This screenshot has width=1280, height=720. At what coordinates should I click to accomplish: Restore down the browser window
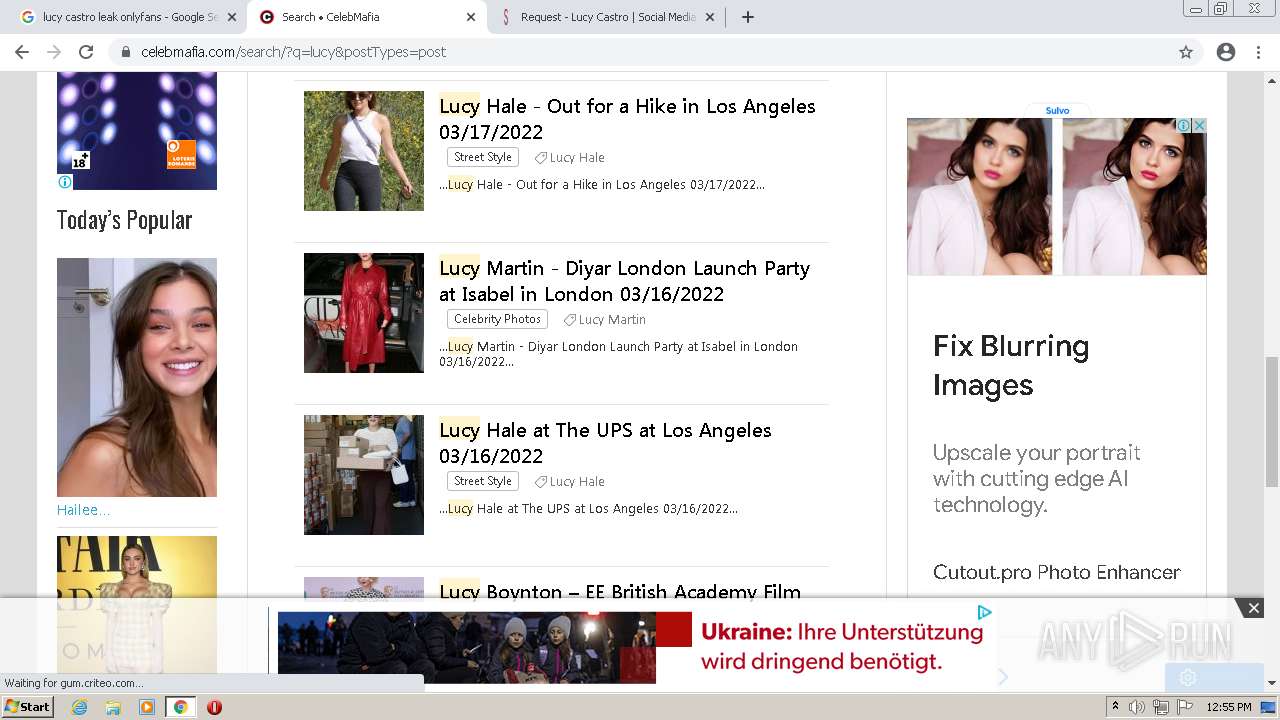1221,9
